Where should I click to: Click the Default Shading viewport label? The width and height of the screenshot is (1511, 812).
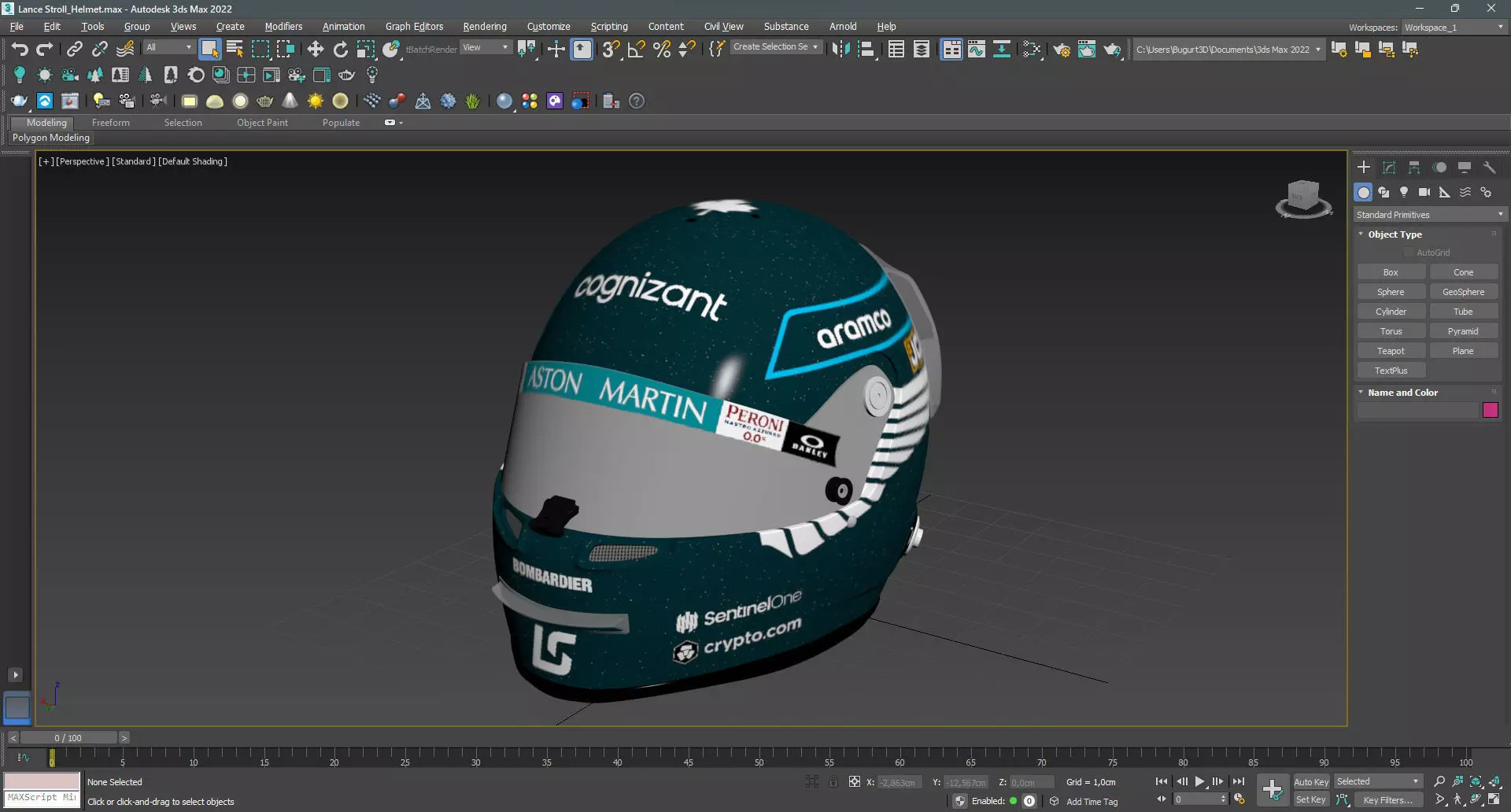coord(193,161)
